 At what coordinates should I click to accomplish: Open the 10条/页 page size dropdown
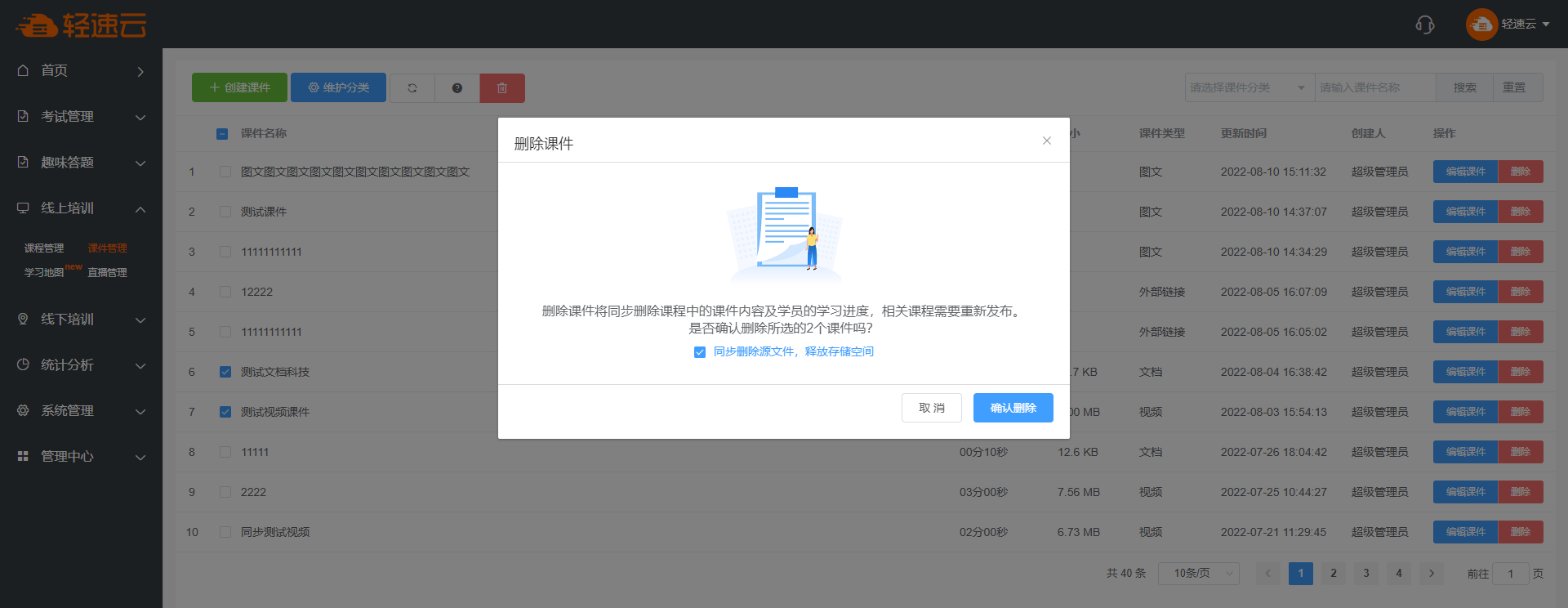pyautogui.click(x=1198, y=574)
